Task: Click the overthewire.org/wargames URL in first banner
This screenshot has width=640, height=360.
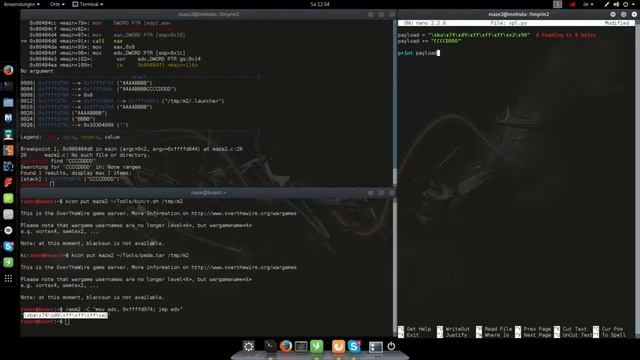Action: coord(244,213)
